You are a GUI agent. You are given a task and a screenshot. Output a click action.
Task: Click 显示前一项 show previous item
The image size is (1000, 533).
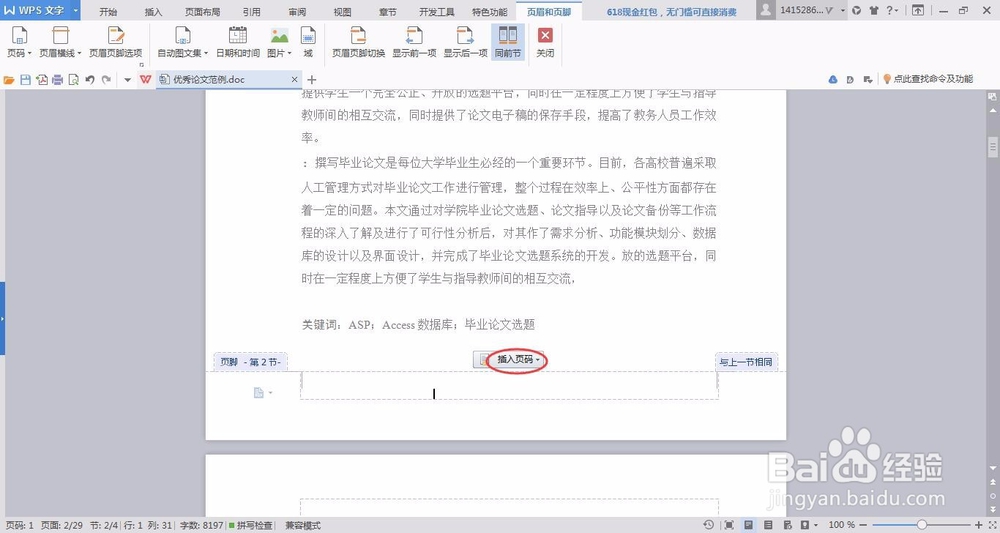tap(415, 43)
